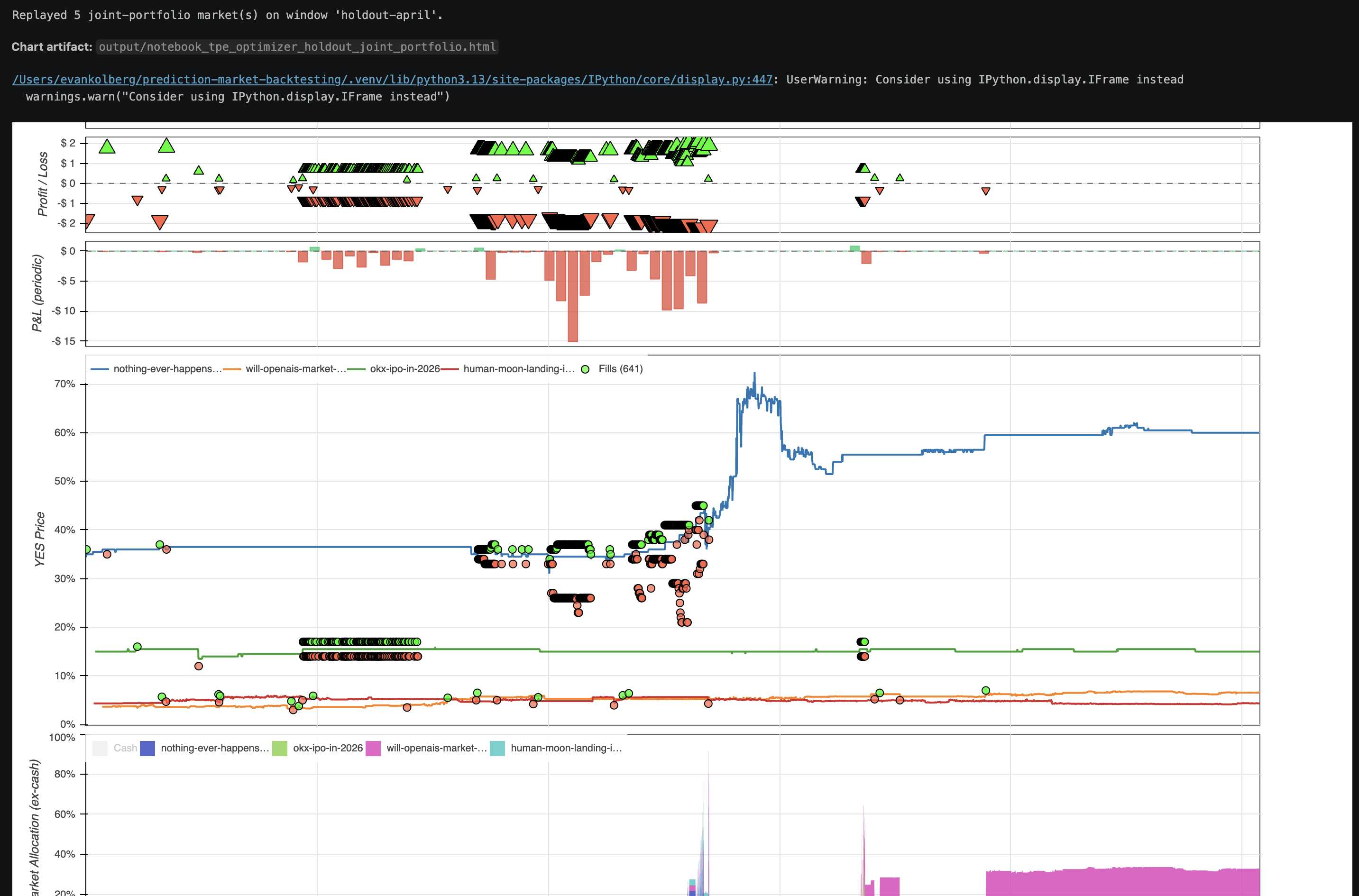Hide the Fills (641) trace via its legend entry
The height and width of the screenshot is (896, 1359).
click(x=620, y=369)
